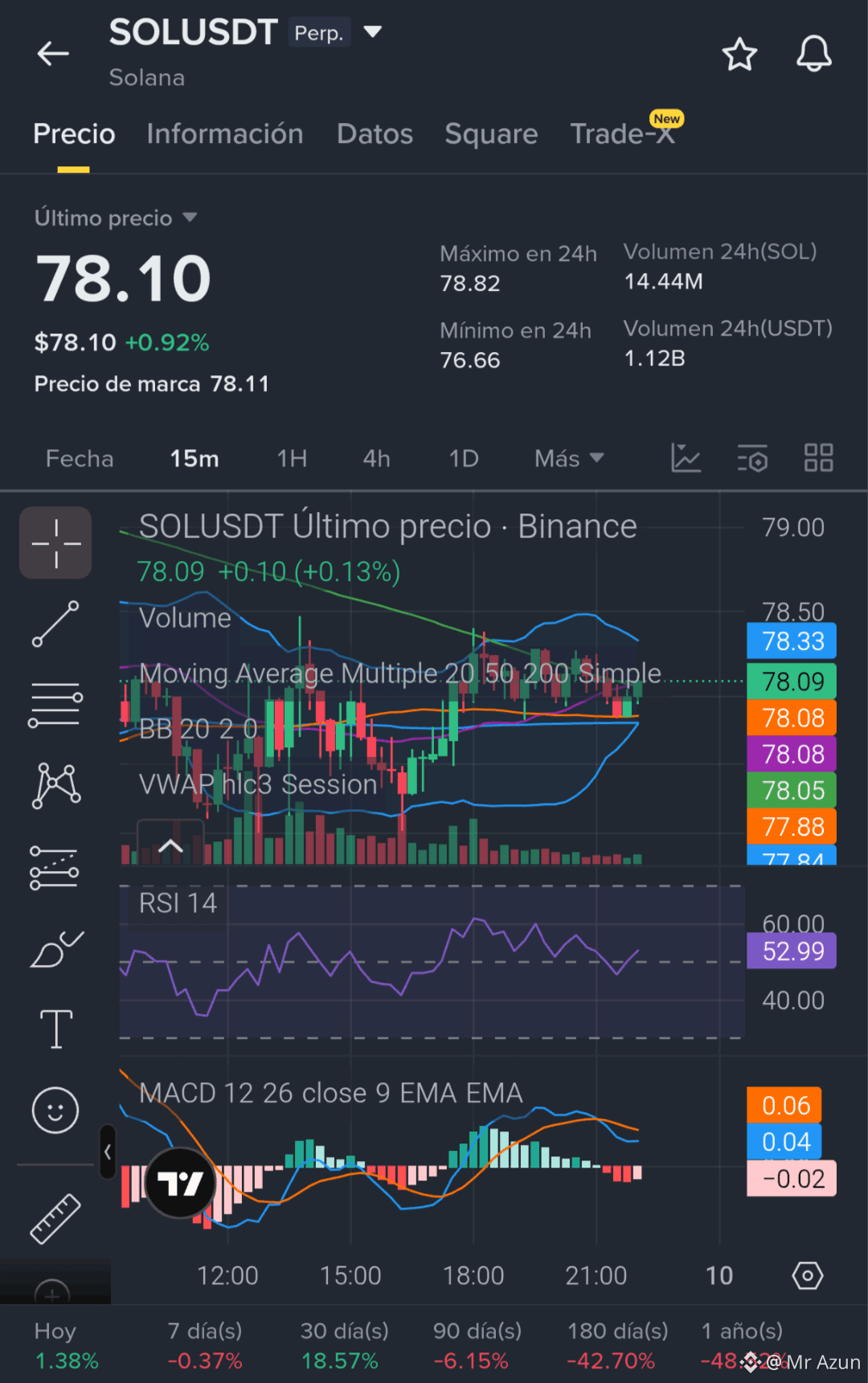Click the 7 día(s) -0.37% entry

coord(205,1346)
